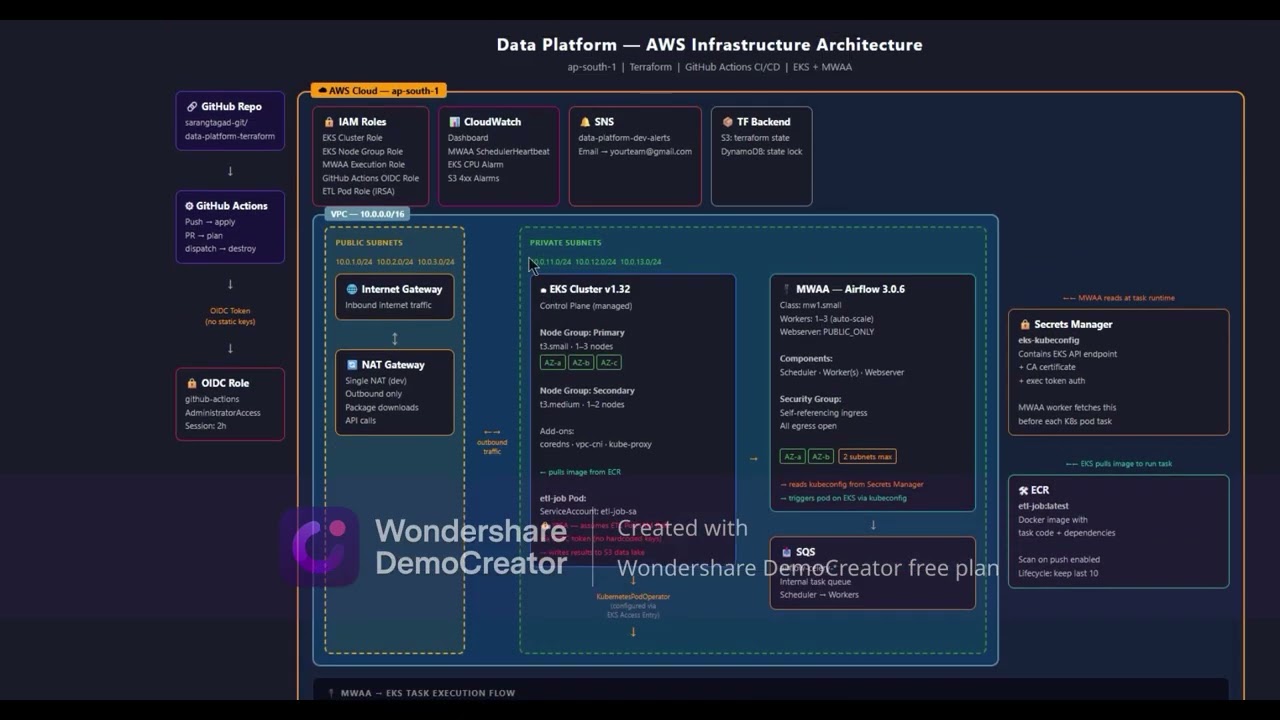Click the icon beside NAT Gateway
The height and width of the screenshot is (720, 1280).
point(351,365)
